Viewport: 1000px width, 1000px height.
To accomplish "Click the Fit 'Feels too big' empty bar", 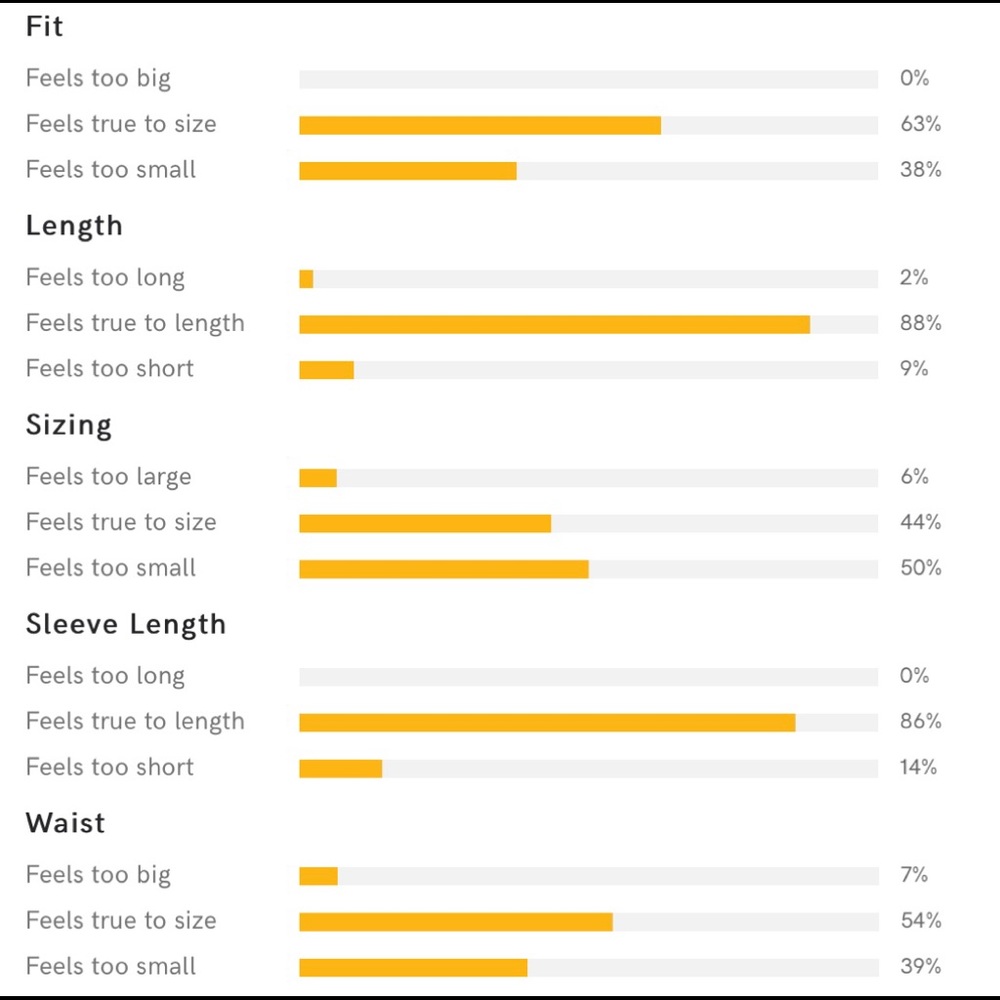I will coord(589,79).
